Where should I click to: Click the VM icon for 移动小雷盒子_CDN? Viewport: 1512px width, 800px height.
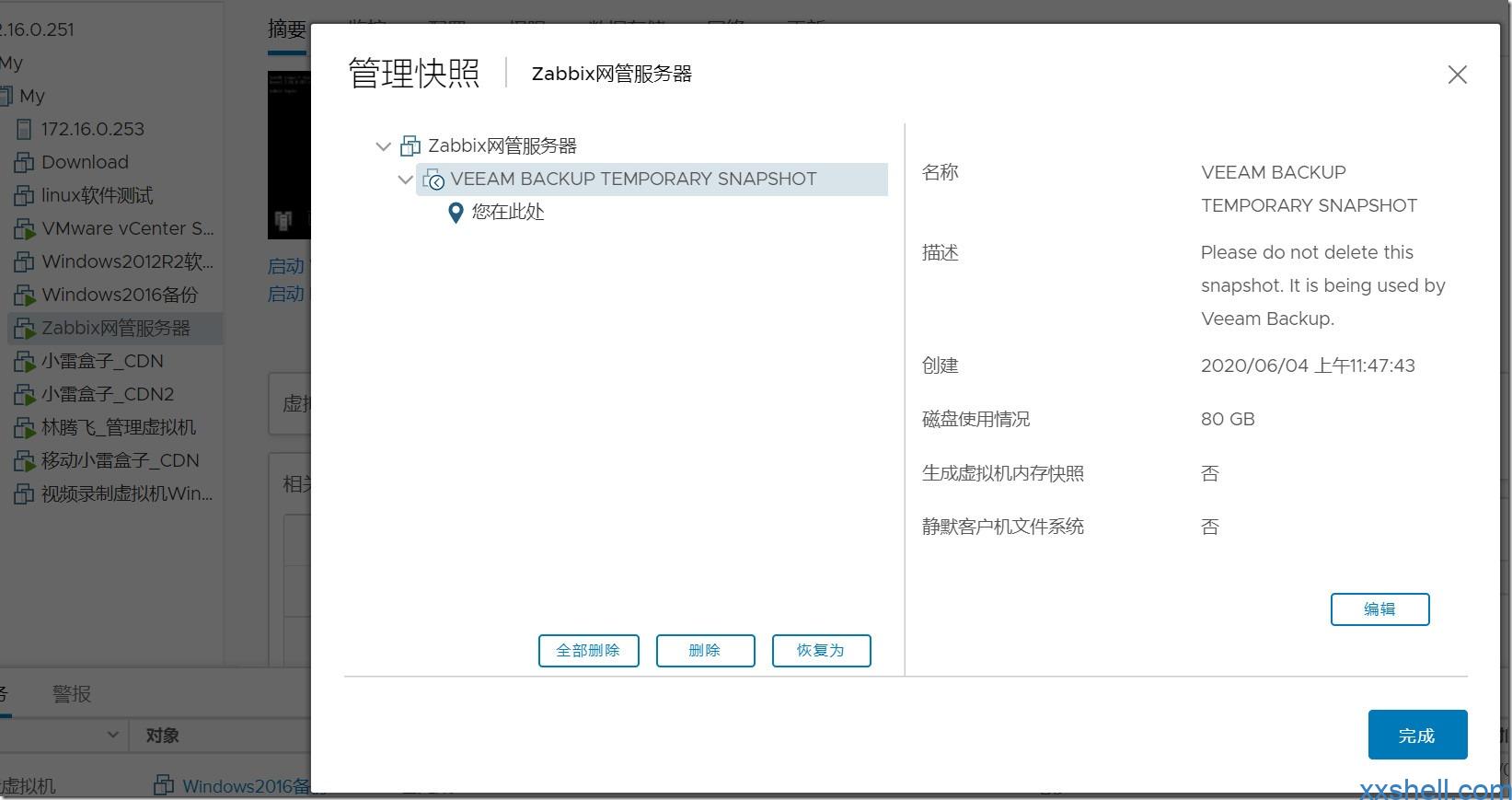pyautogui.click(x=24, y=461)
